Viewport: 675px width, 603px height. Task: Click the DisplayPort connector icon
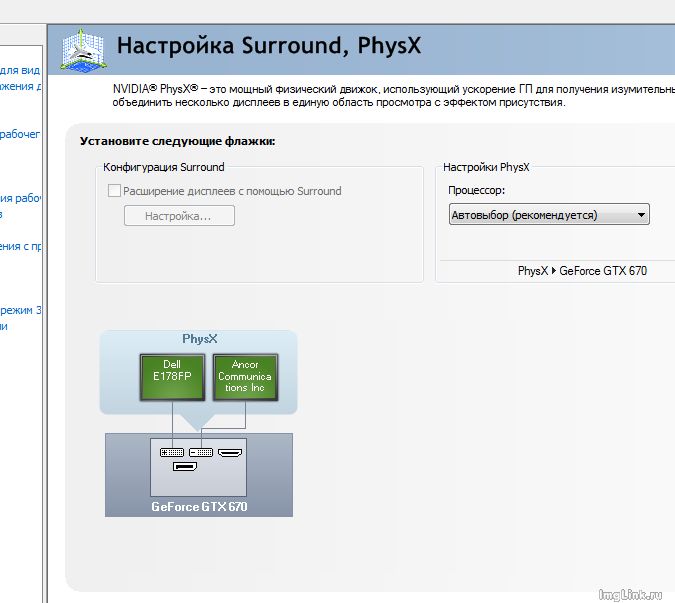[185, 467]
